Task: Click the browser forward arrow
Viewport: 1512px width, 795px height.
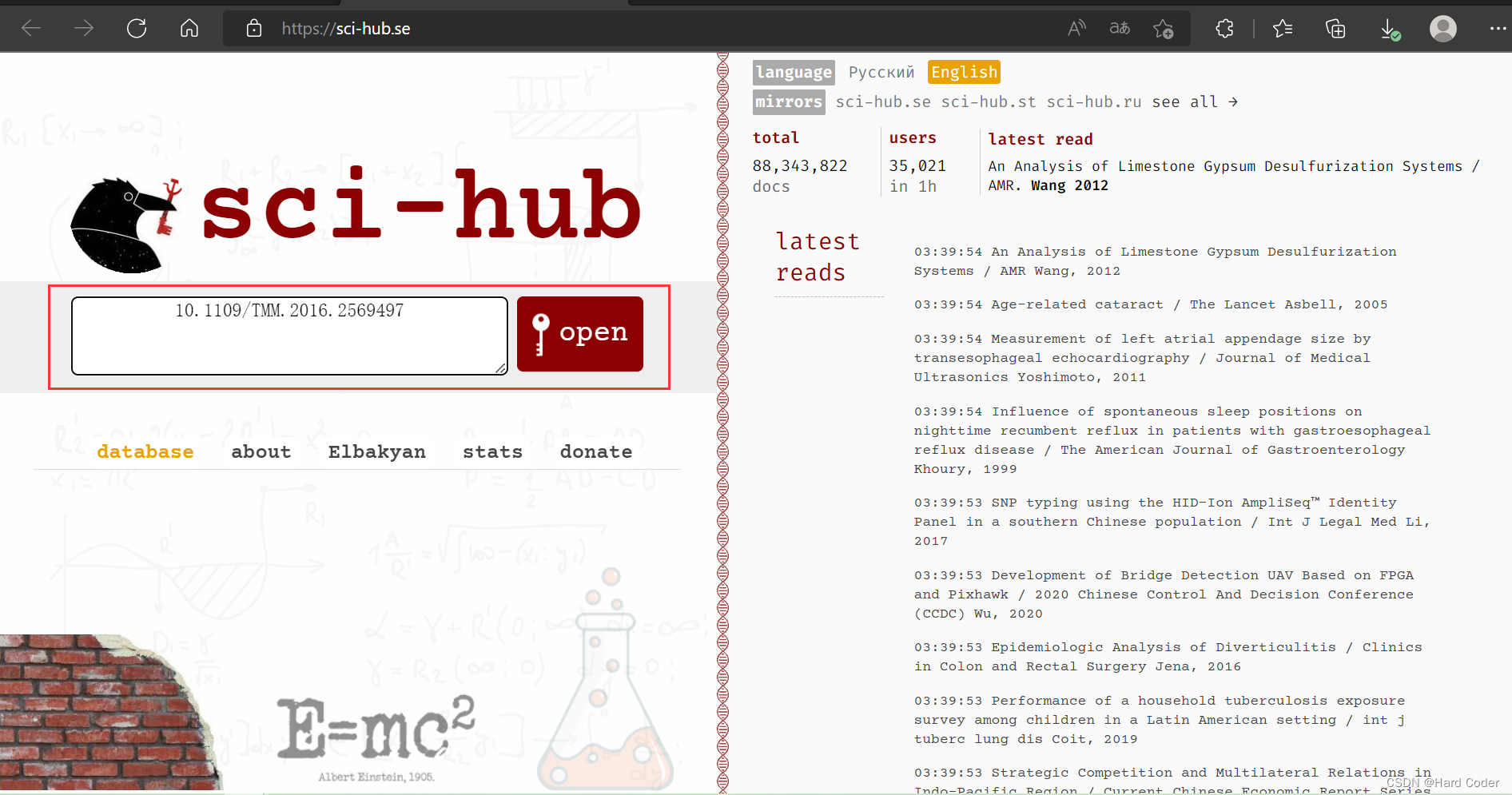Action: [x=84, y=29]
